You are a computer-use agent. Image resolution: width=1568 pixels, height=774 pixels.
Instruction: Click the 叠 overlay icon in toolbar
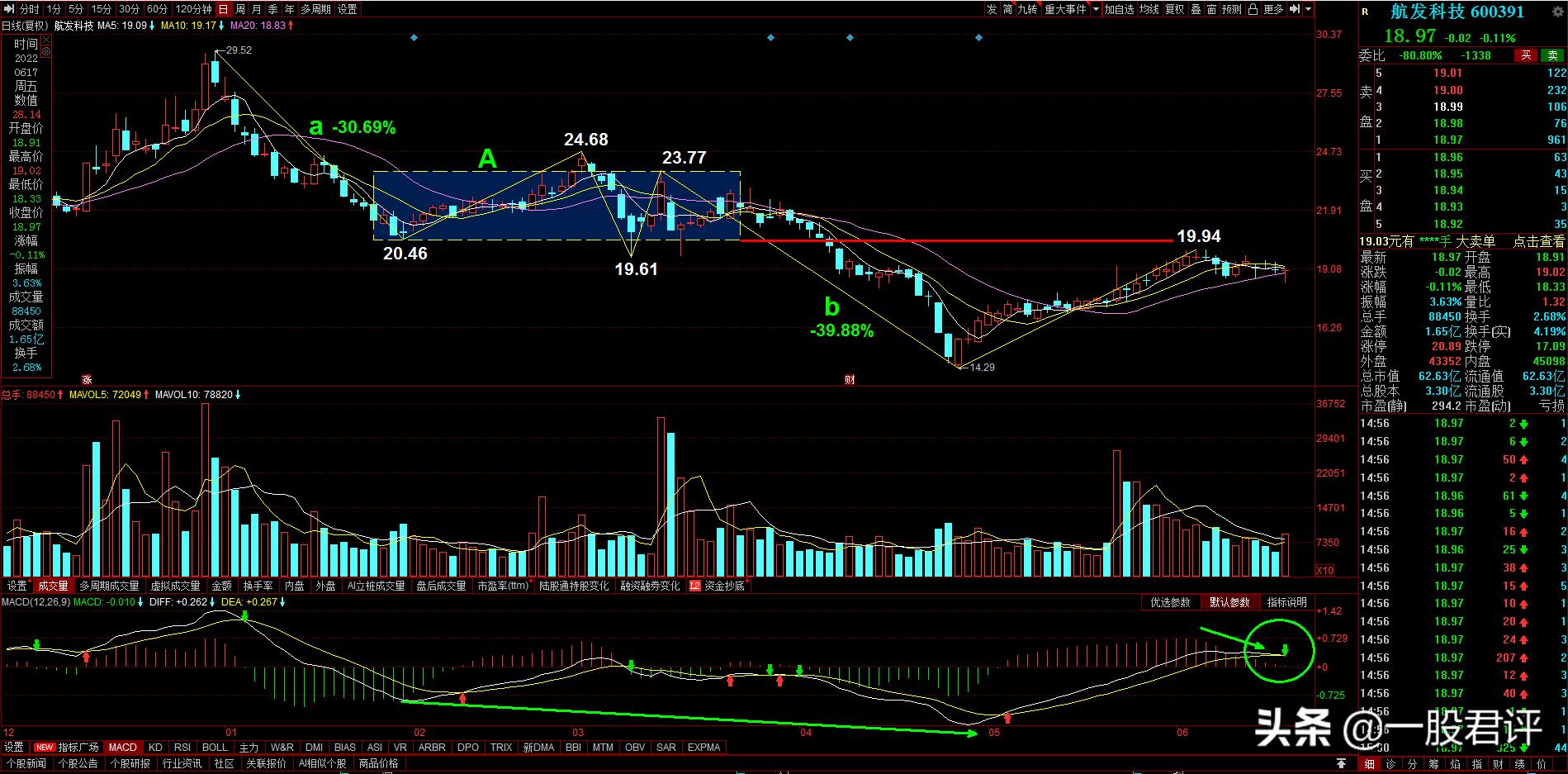1196,9
